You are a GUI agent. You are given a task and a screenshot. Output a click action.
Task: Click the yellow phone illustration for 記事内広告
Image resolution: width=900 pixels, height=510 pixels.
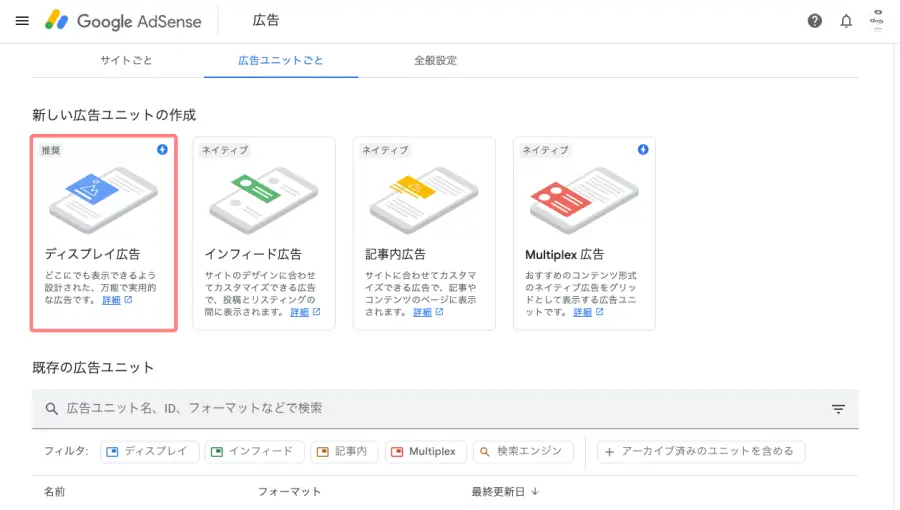(424, 199)
